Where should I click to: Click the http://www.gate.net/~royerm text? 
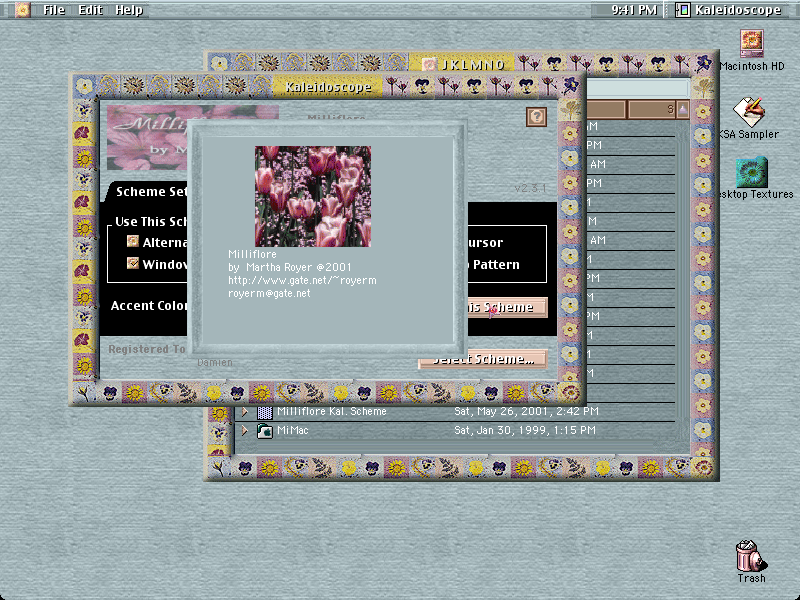[x=302, y=280]
